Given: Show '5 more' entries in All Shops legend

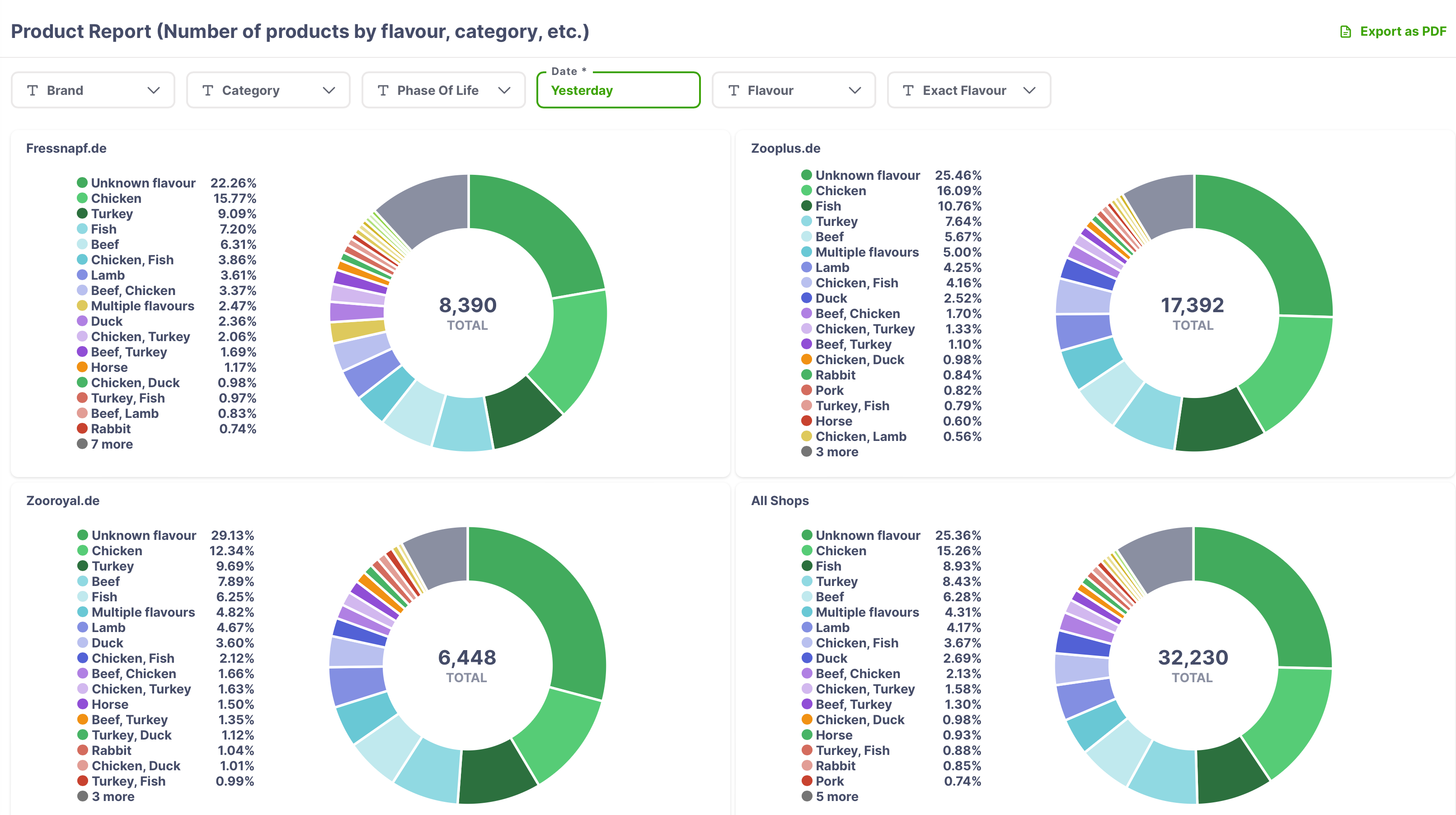Looking at the screenshot, I should 836,797.
